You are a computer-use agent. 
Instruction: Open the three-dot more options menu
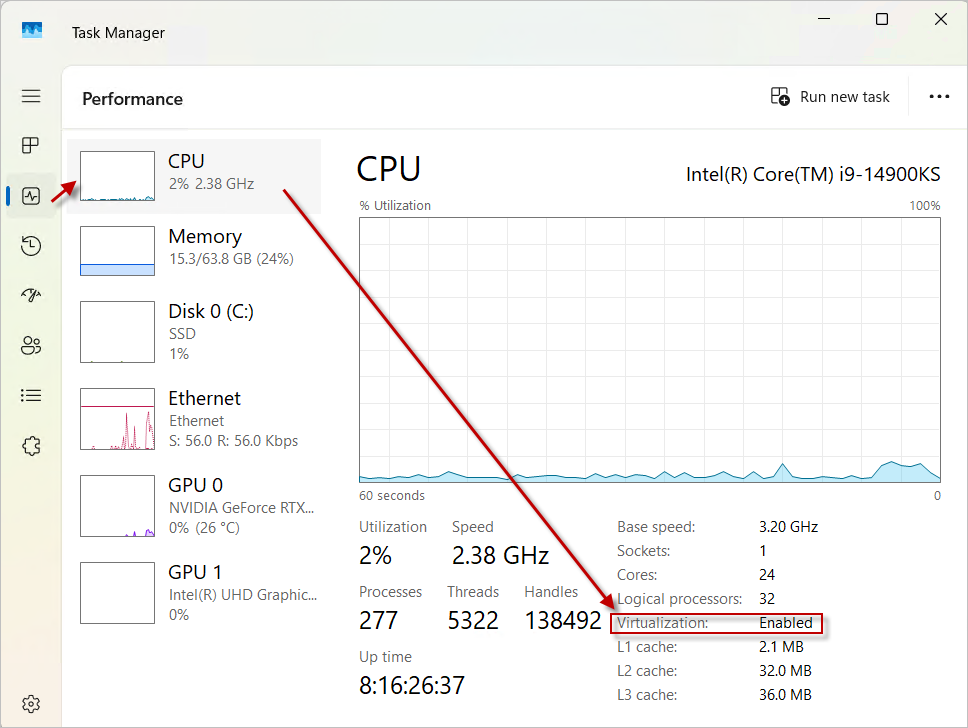(x=939, y=97)
